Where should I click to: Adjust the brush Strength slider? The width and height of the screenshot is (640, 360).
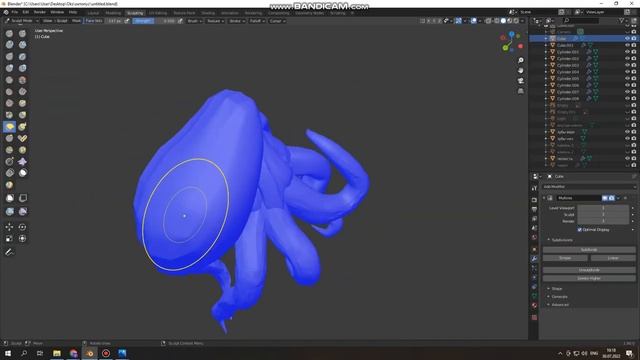153,21
